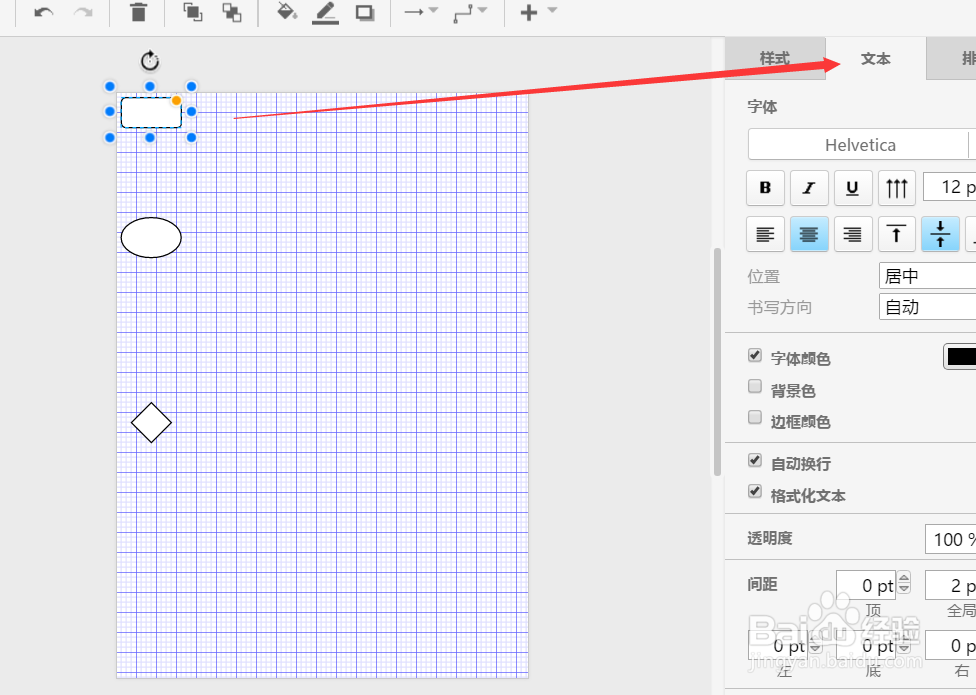Apply bold with the B button
The height and width of the screenshot is (695, 976).
pyautogui.click(x=765, y=187)
